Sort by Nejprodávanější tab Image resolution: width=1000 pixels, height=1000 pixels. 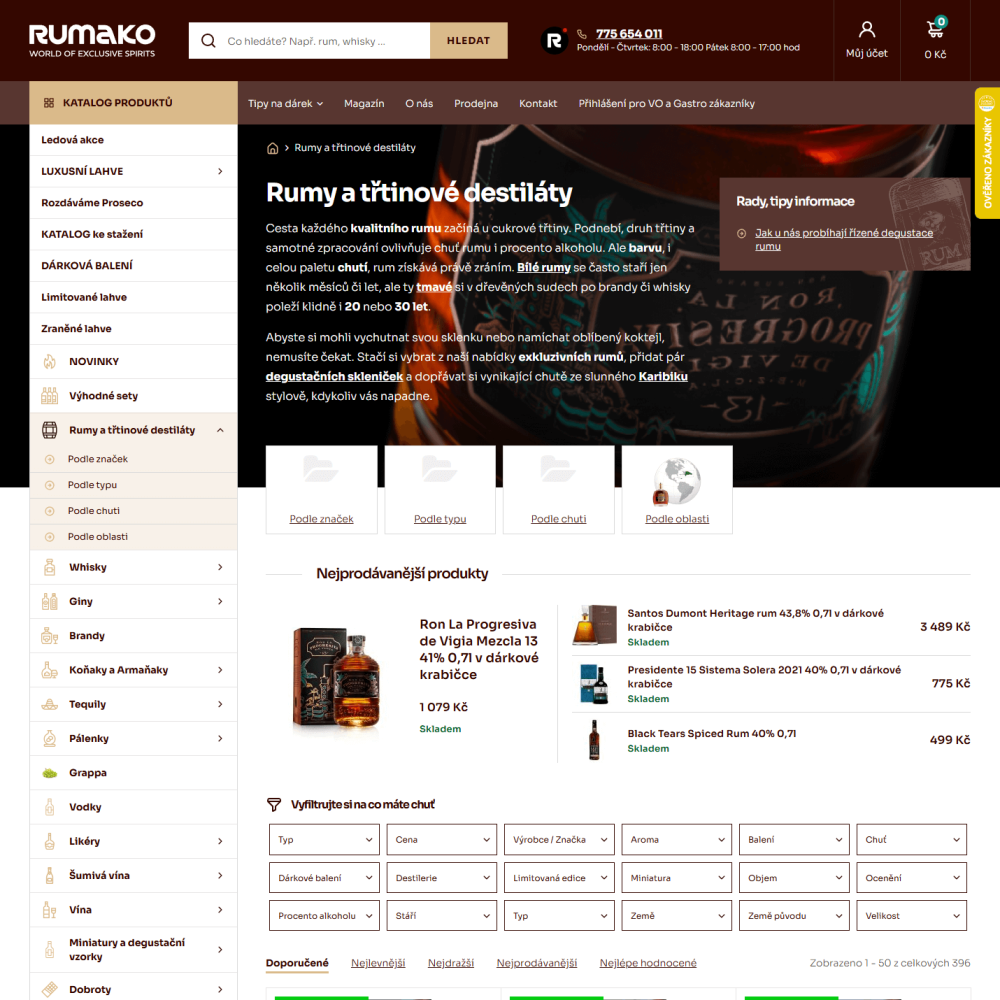pyautogui.click(x=537, y=963)
